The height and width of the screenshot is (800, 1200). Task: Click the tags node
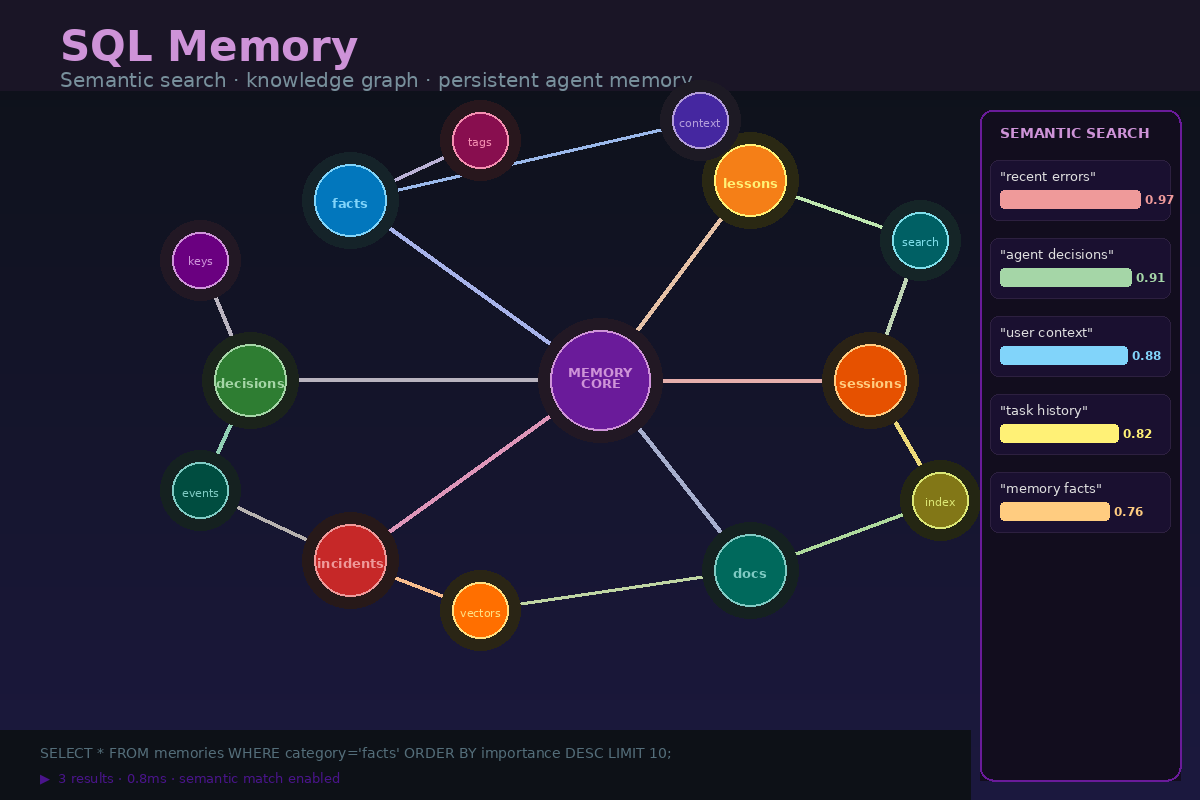(x=479, y=141)
